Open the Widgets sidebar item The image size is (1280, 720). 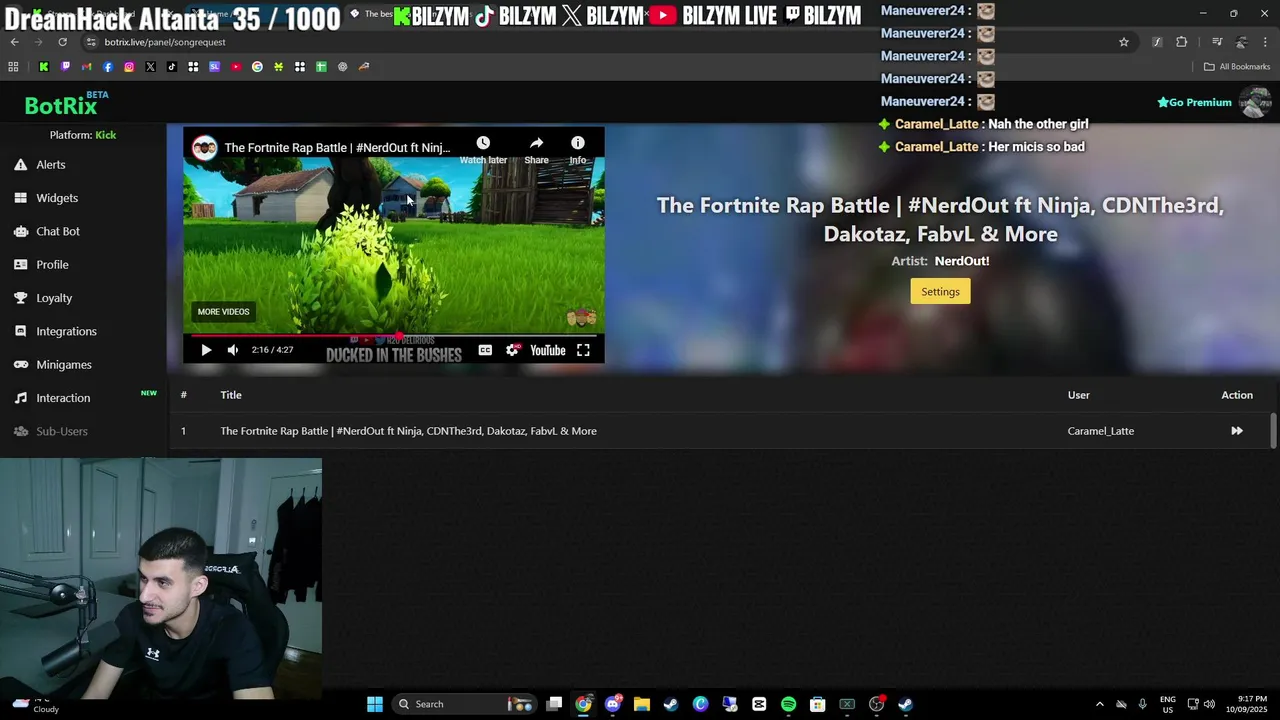[57, 198]
